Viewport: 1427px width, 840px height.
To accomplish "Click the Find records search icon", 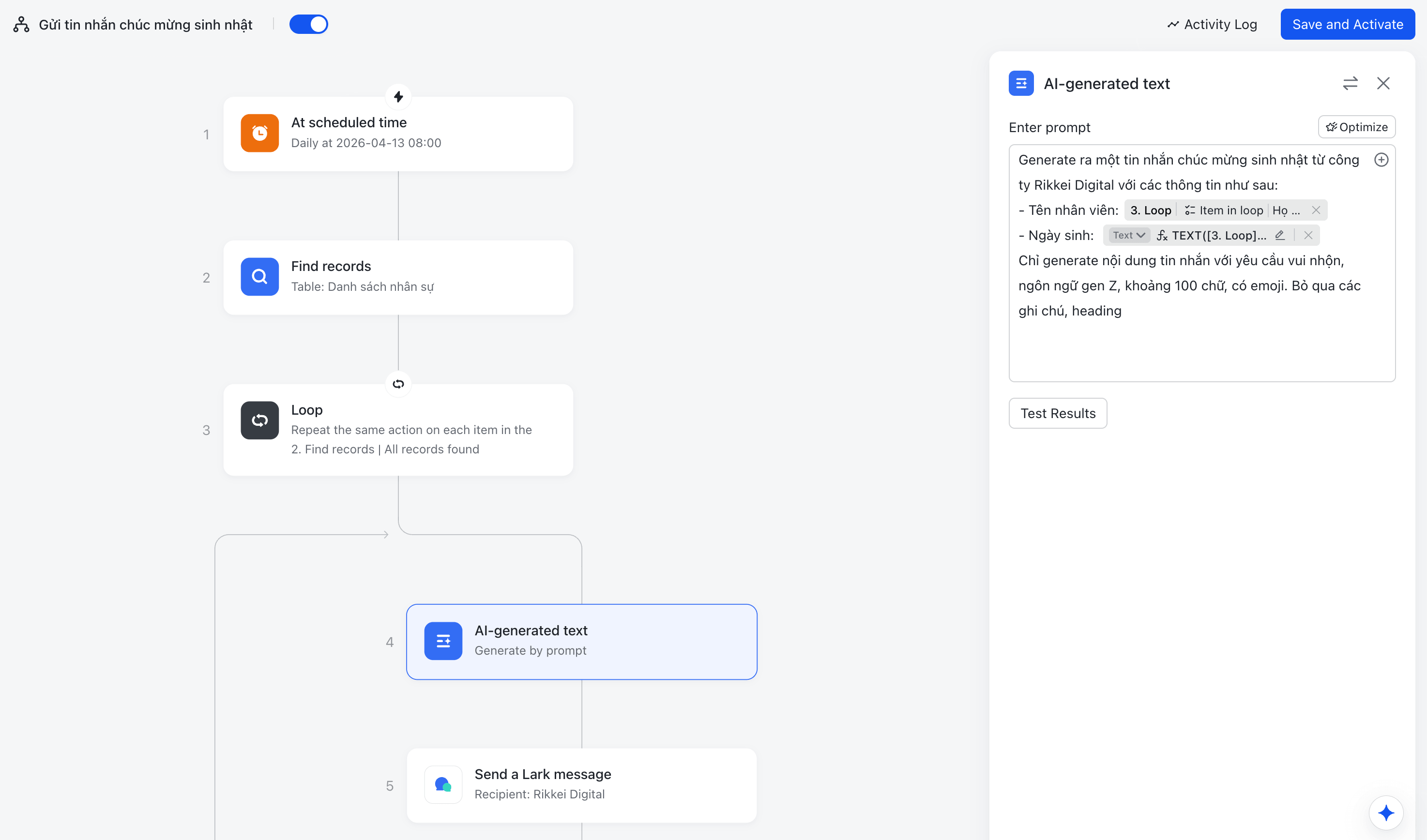I will pos(260,277).
